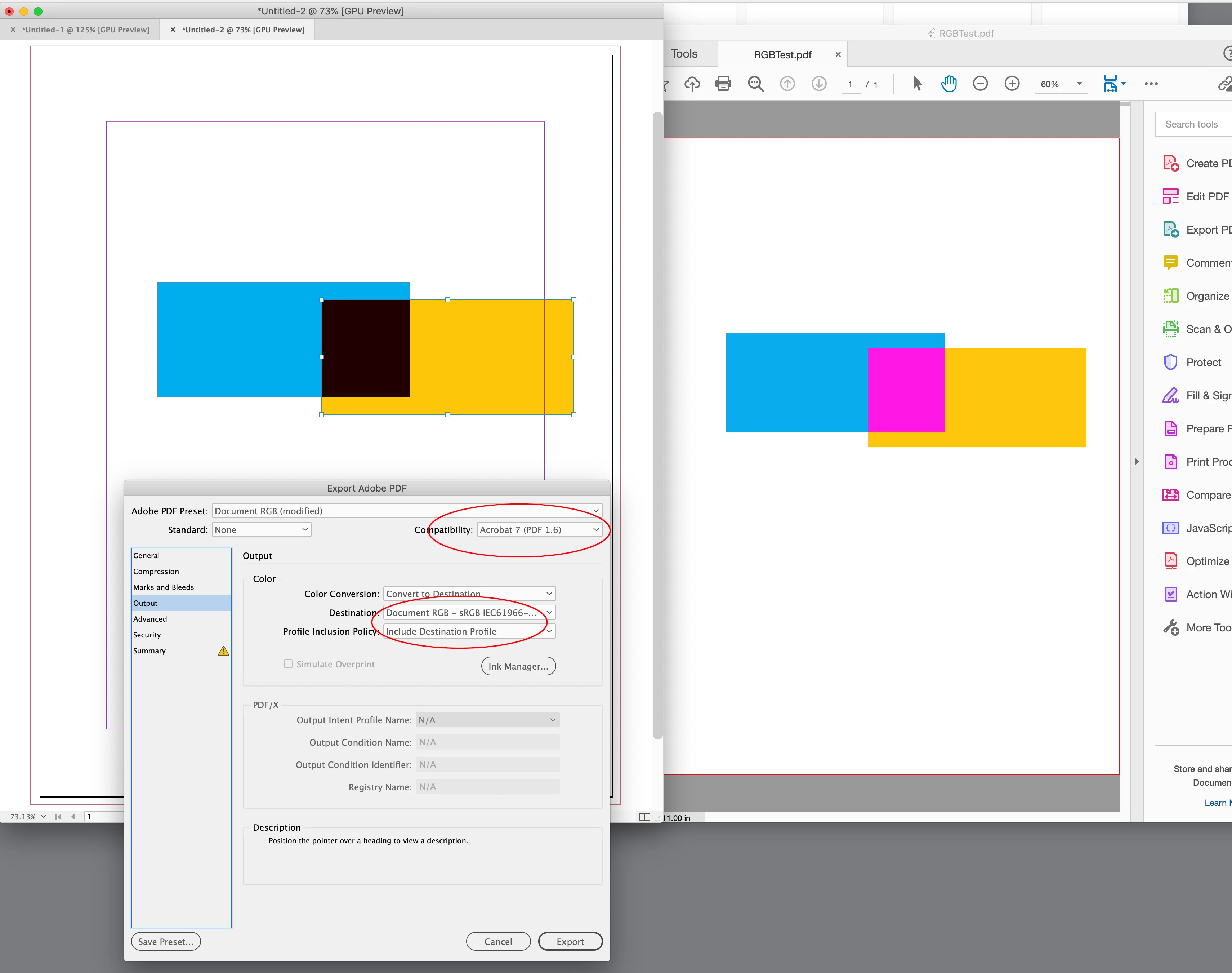Select Advanced in export category list
1232x973 pixels.
150,619
